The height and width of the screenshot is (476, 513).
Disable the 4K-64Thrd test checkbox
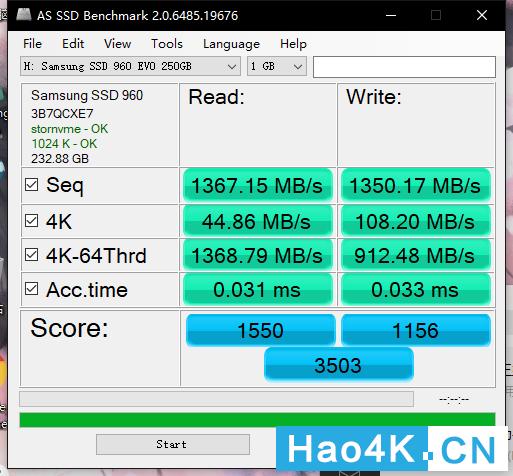pyautogui.click(x=32, y=255)
